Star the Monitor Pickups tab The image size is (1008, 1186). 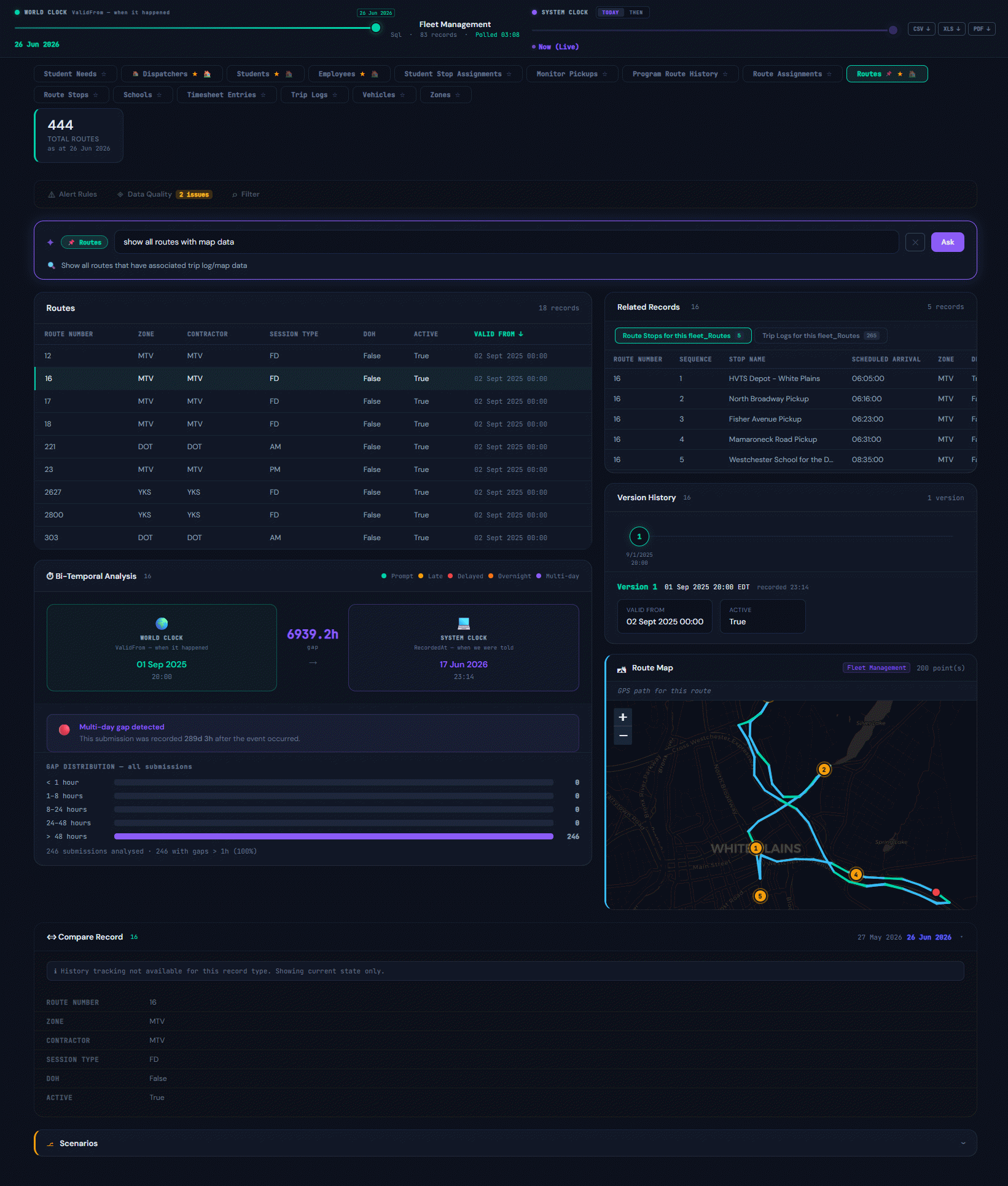tap(604, 74)
